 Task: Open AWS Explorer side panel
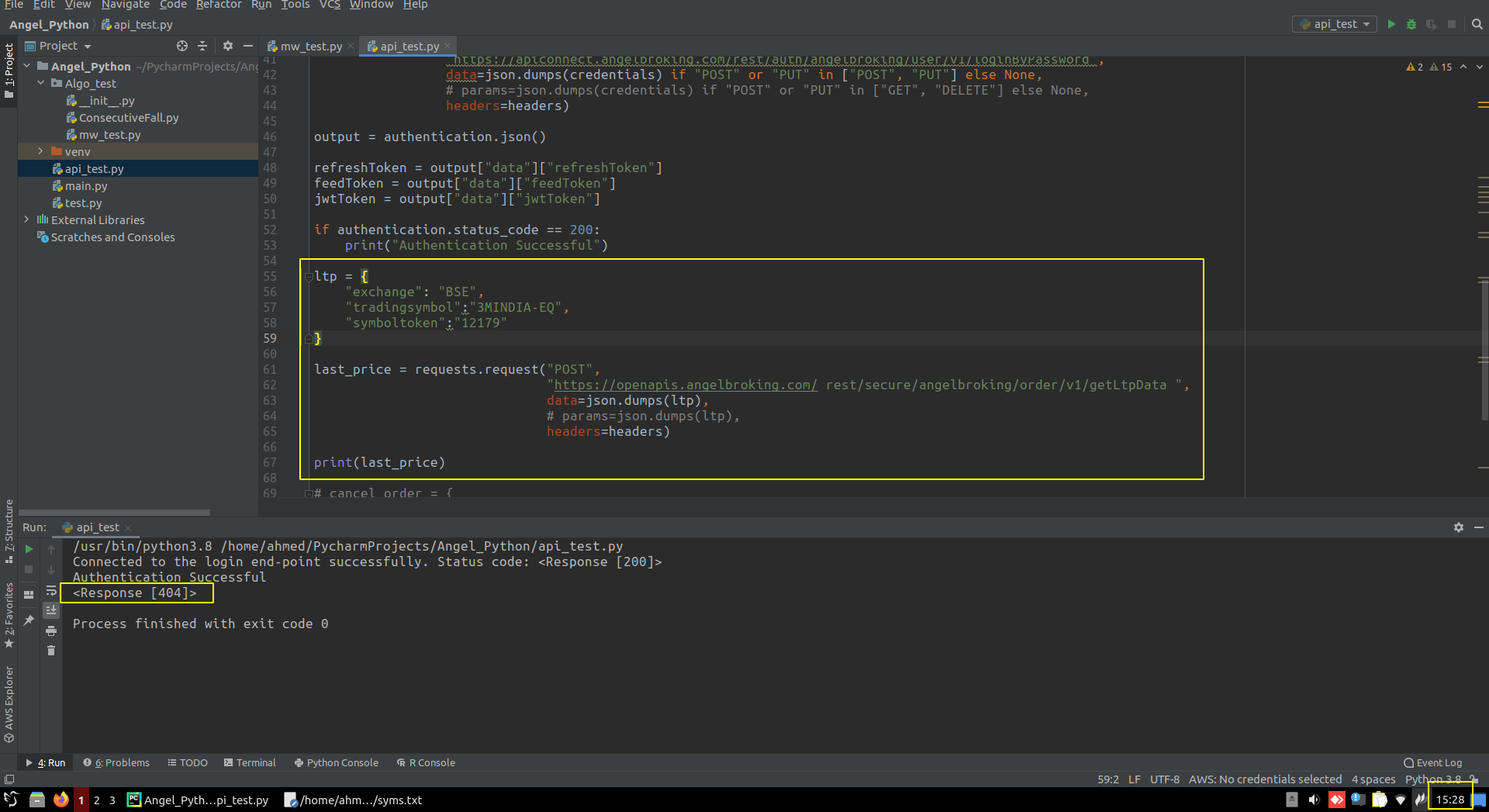[9, 703]
